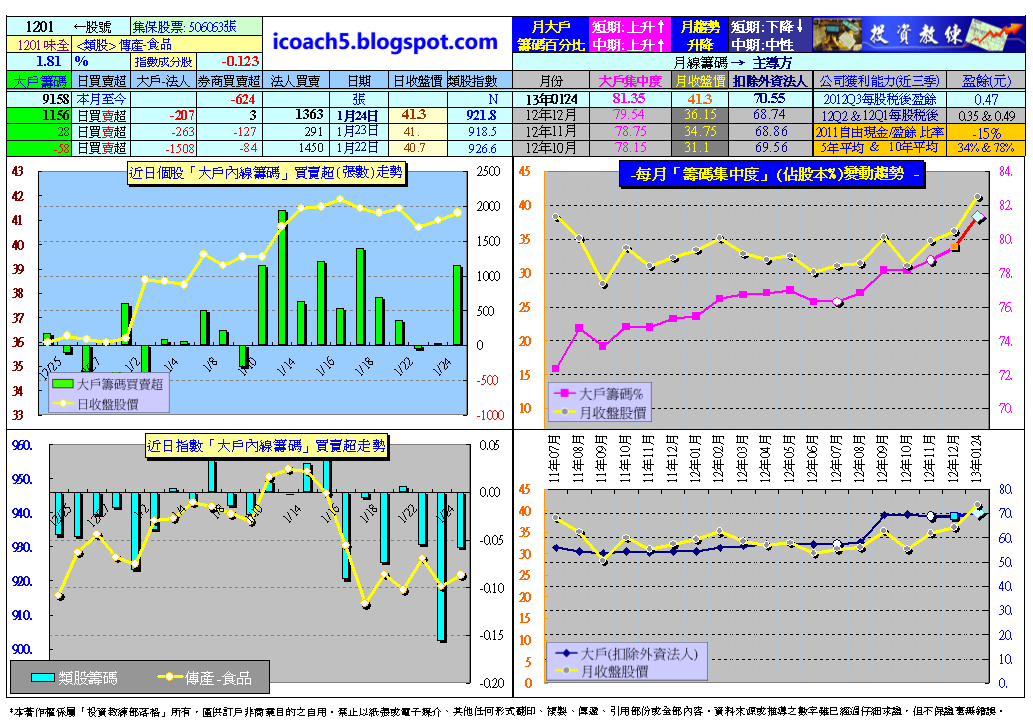Select the 918.5 sector index value

(x=480, y=131)
